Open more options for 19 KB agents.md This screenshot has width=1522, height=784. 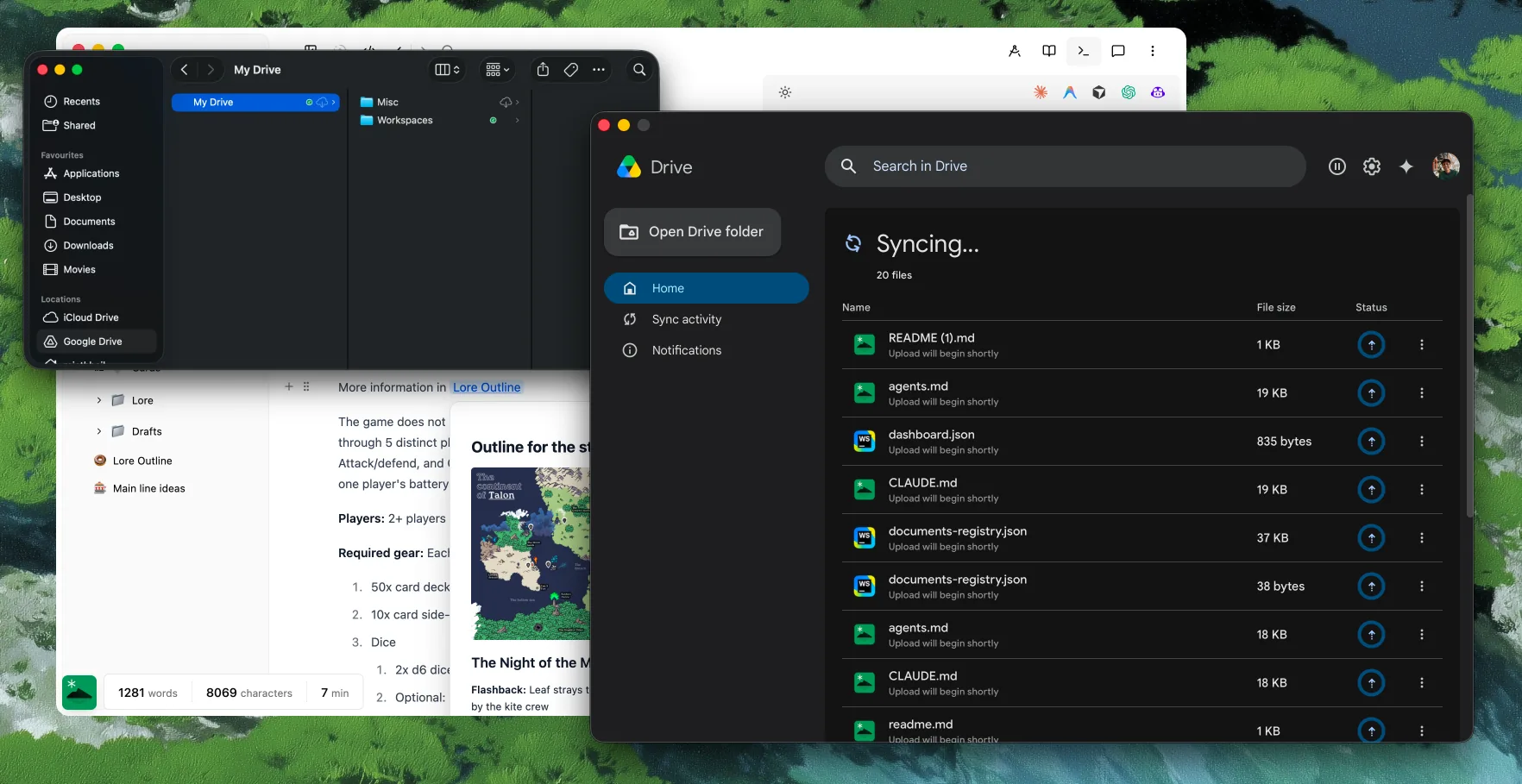pos(1421,393)
